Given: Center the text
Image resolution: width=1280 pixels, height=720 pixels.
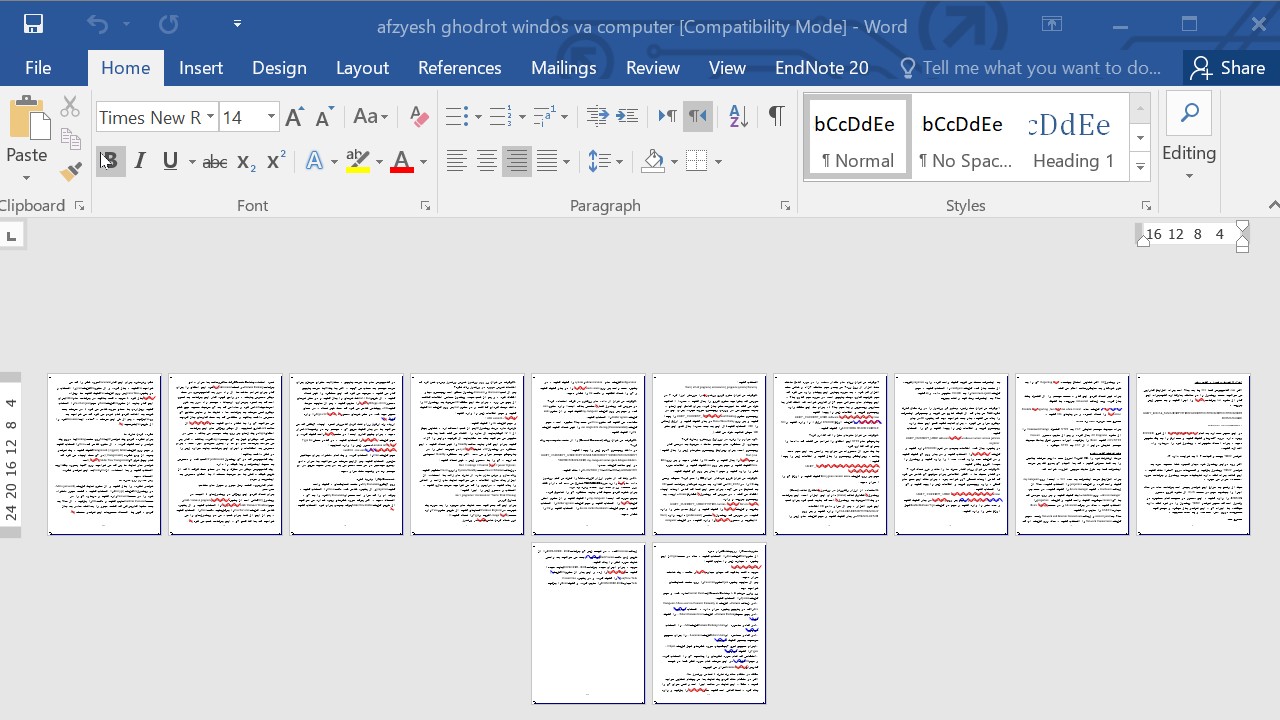Looking at the screenshot, I should 486,161.
